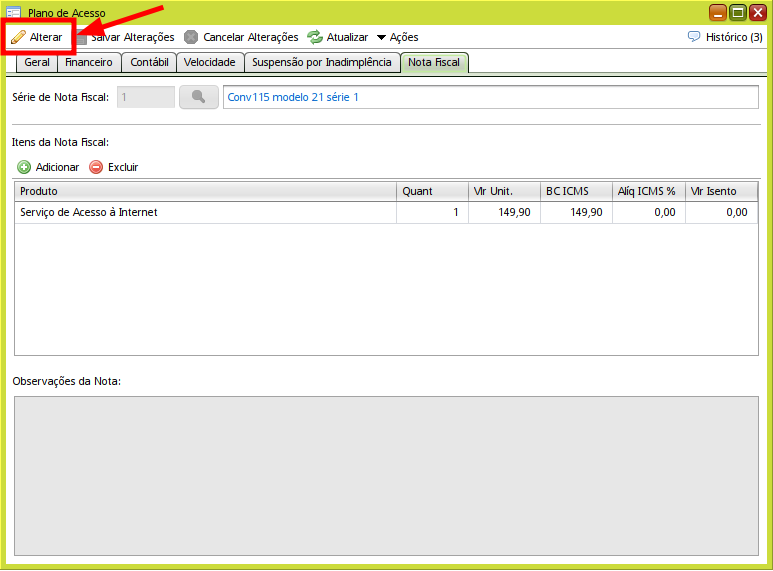
Task: Click the Vlr Unit. column header
Action: pos(503,191)
